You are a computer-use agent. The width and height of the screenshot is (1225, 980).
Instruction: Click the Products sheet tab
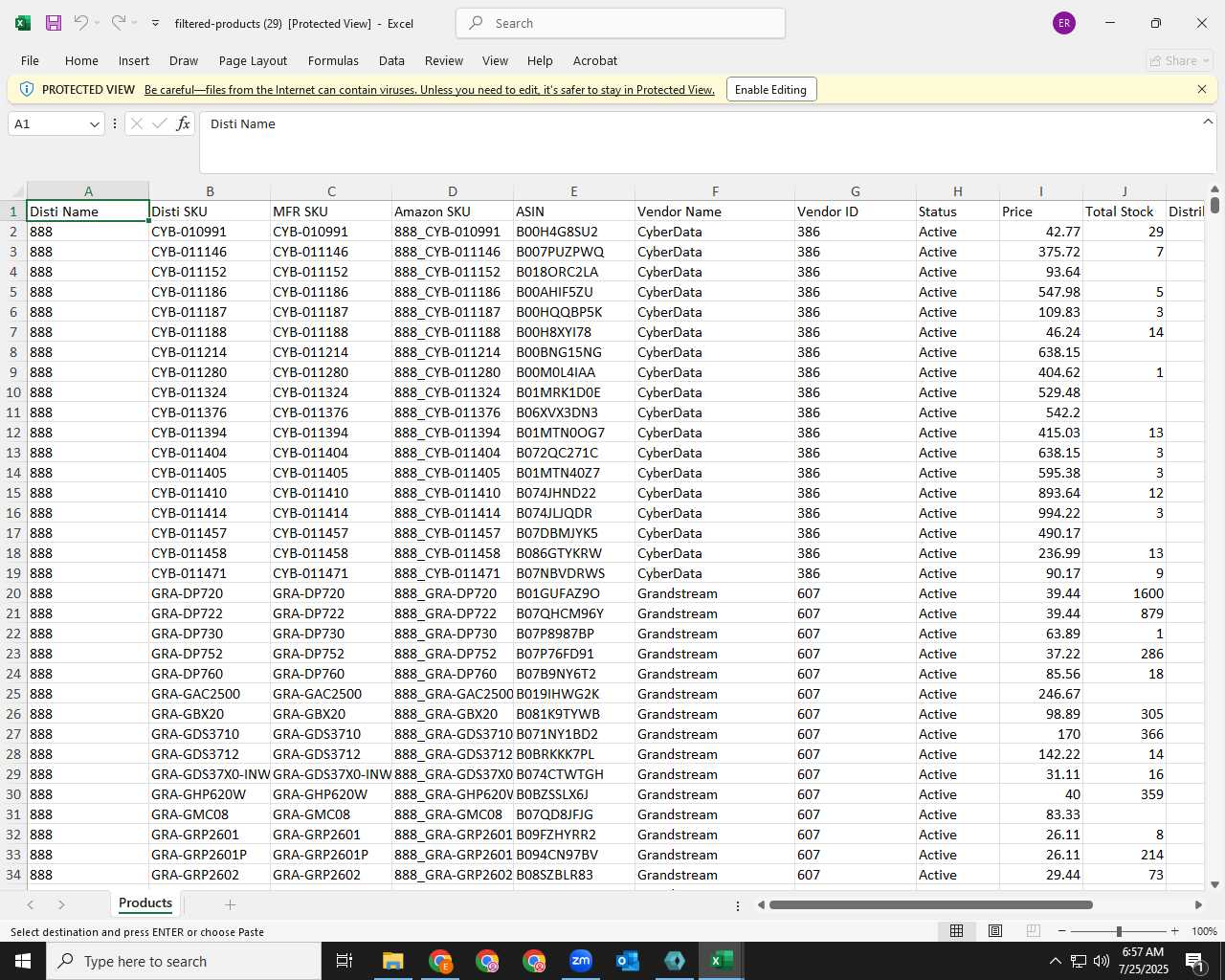145,903
